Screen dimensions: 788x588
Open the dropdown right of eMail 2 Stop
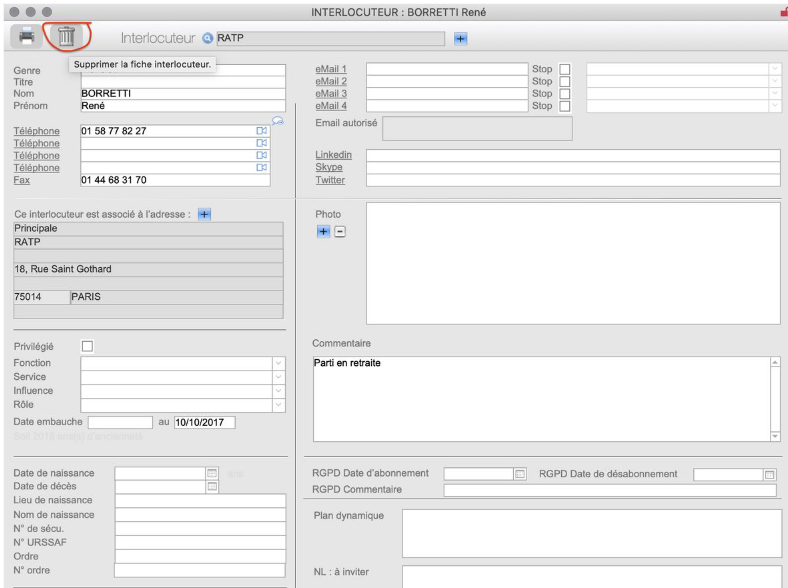point(774,81)
